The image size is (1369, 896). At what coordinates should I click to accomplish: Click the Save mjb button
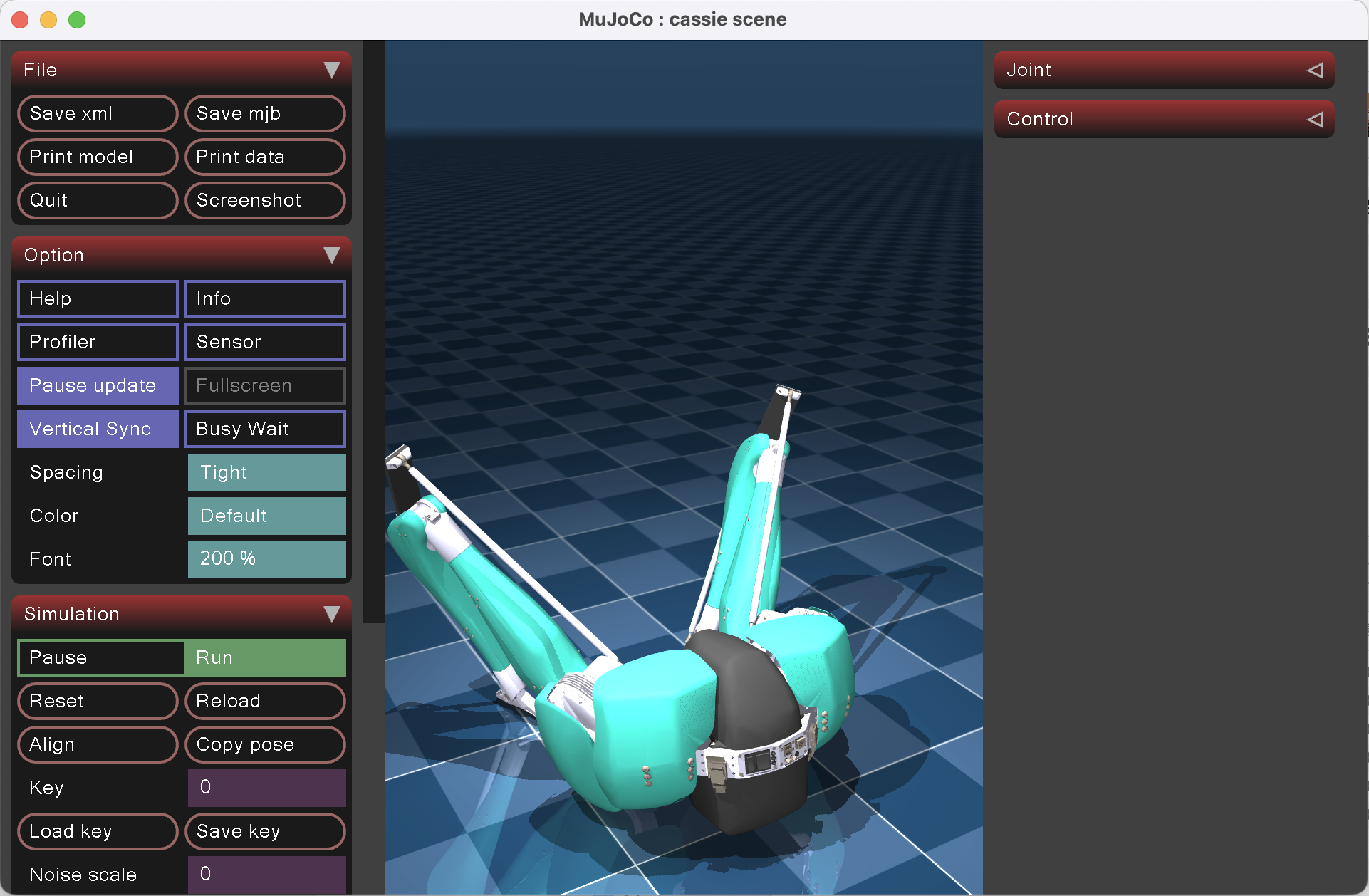(x=265, y=113)
